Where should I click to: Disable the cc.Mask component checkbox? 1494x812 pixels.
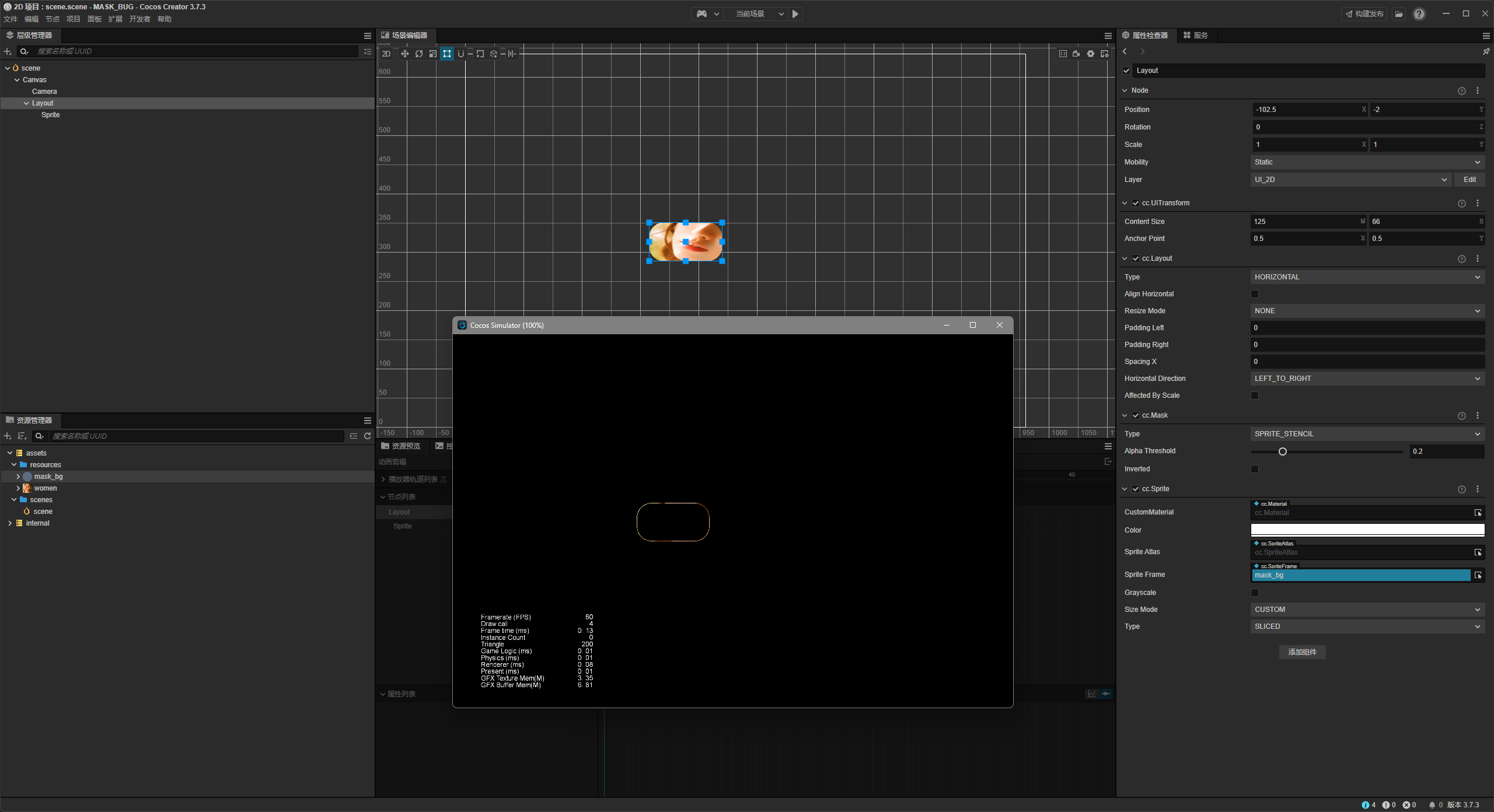[1136, 415]
